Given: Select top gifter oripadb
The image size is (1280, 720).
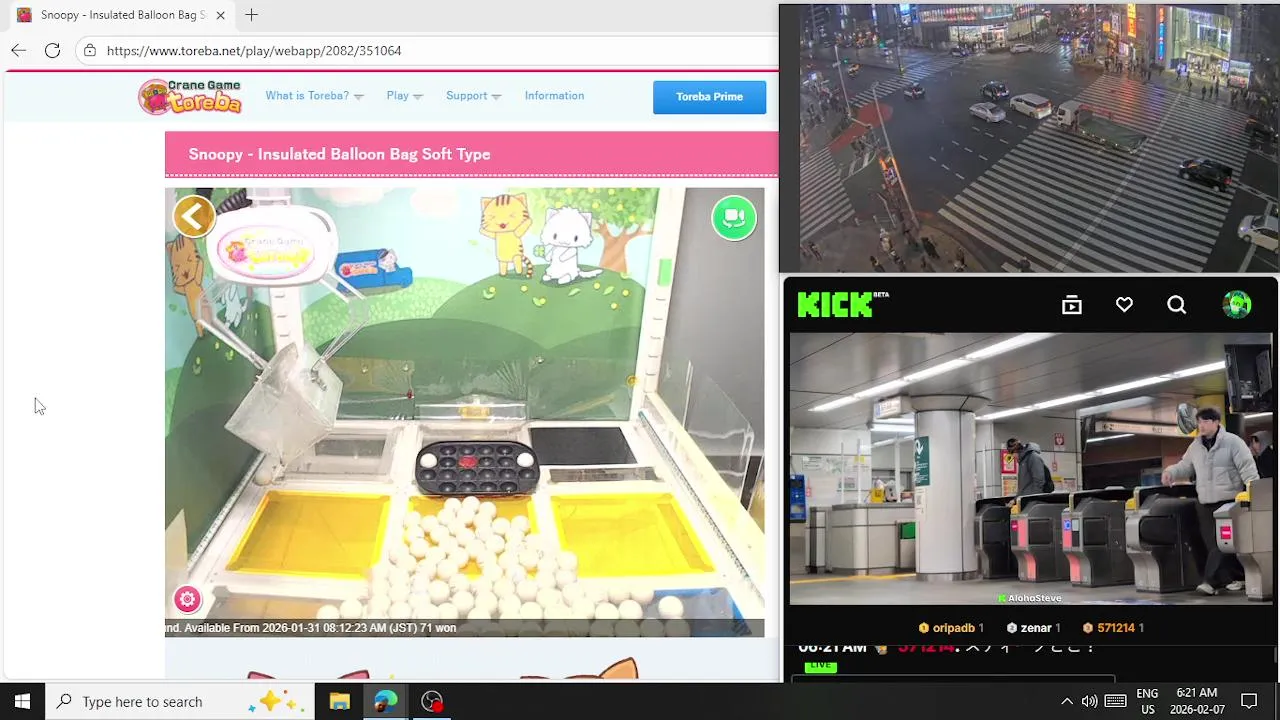Looking at the screenshot, I should pos(951,628).
